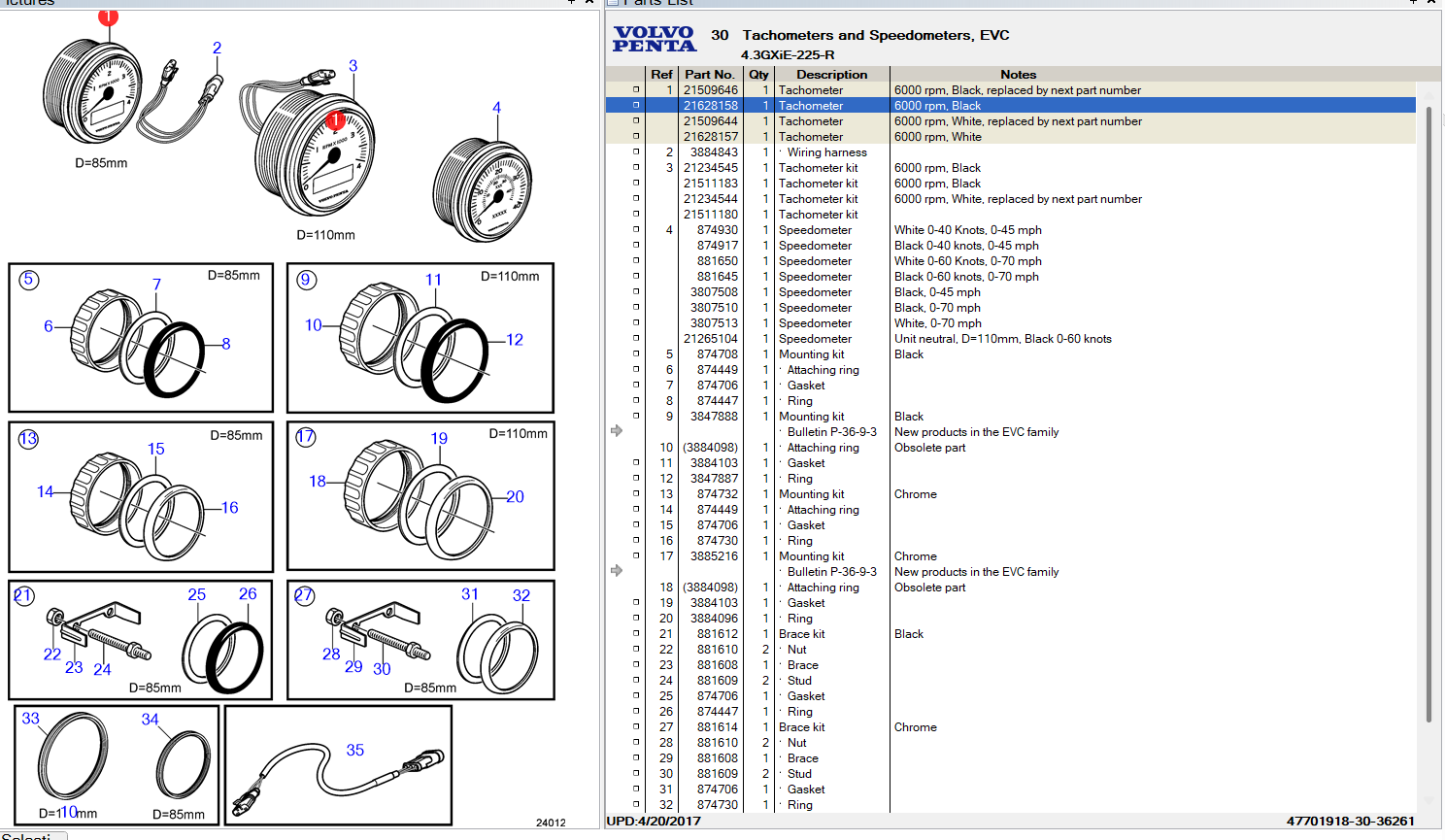Select callout 3 on the 110mm tachometer

353,66
